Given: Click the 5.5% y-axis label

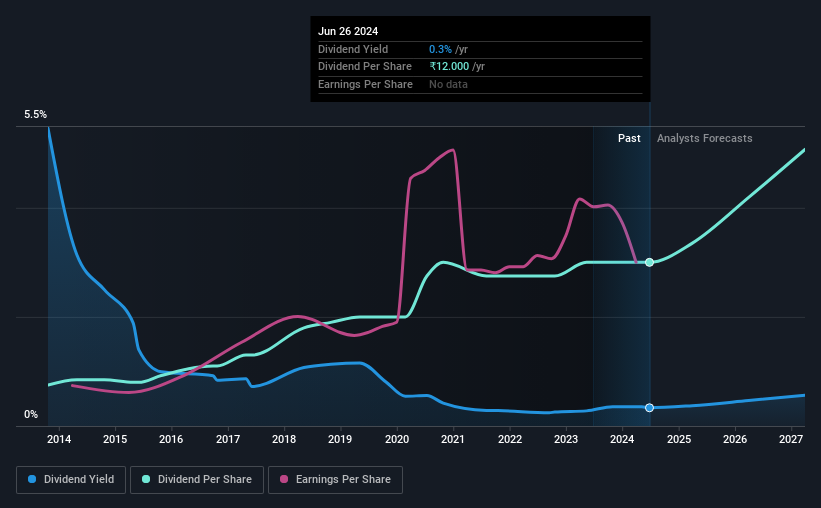Looking at the screenshot, I should (x=35, y=114).
